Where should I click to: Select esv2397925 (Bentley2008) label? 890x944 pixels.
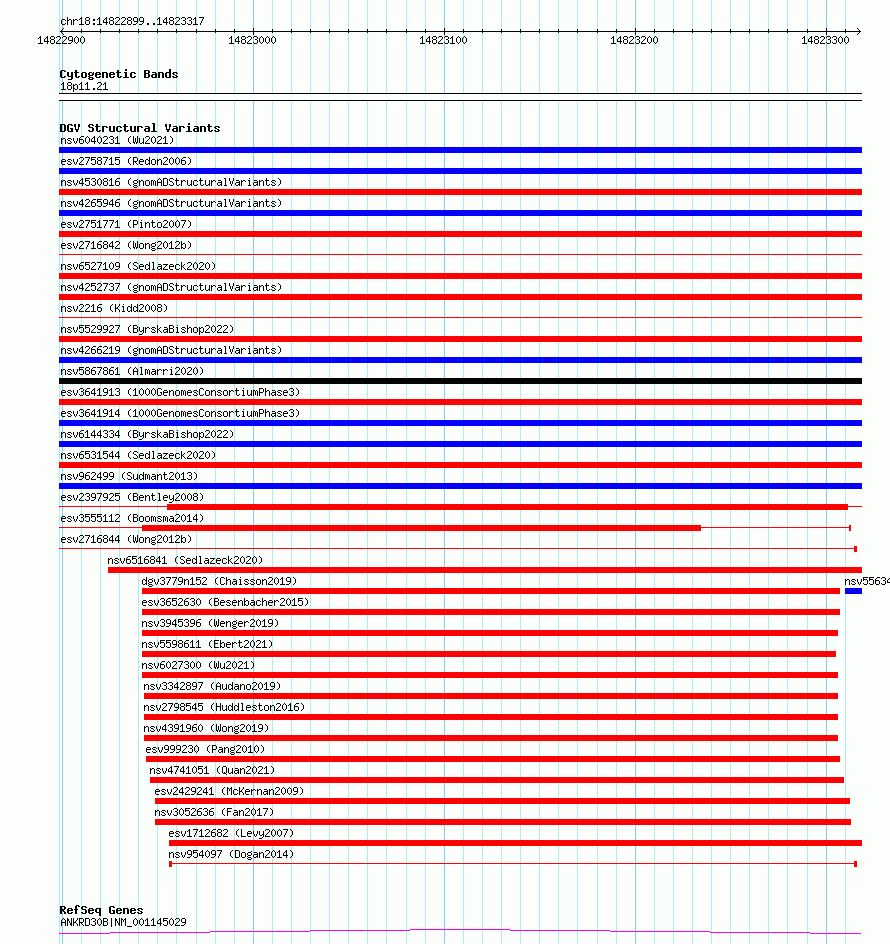[x=132, y=497]
